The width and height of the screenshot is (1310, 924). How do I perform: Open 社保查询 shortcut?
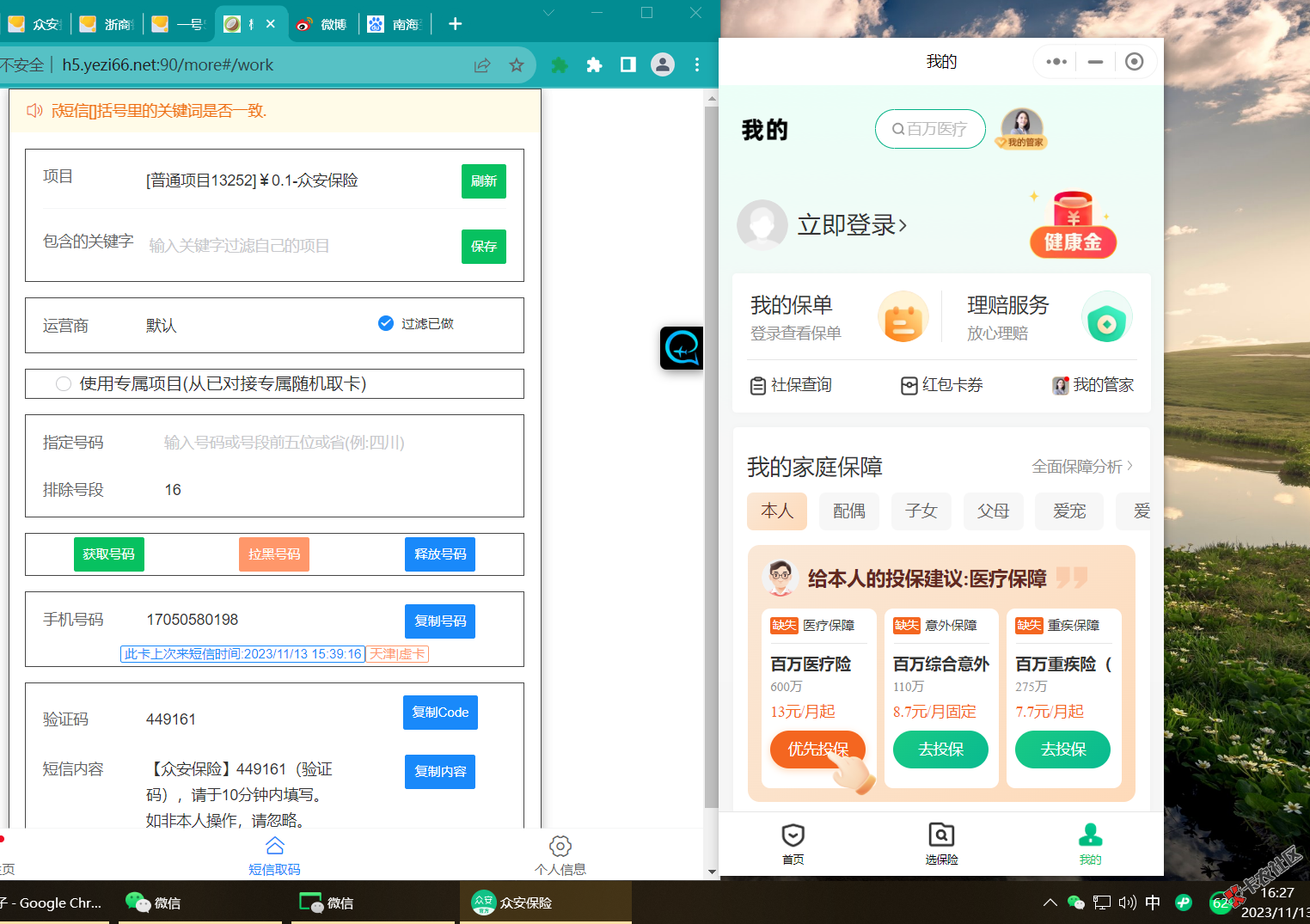tap(792, 385)
